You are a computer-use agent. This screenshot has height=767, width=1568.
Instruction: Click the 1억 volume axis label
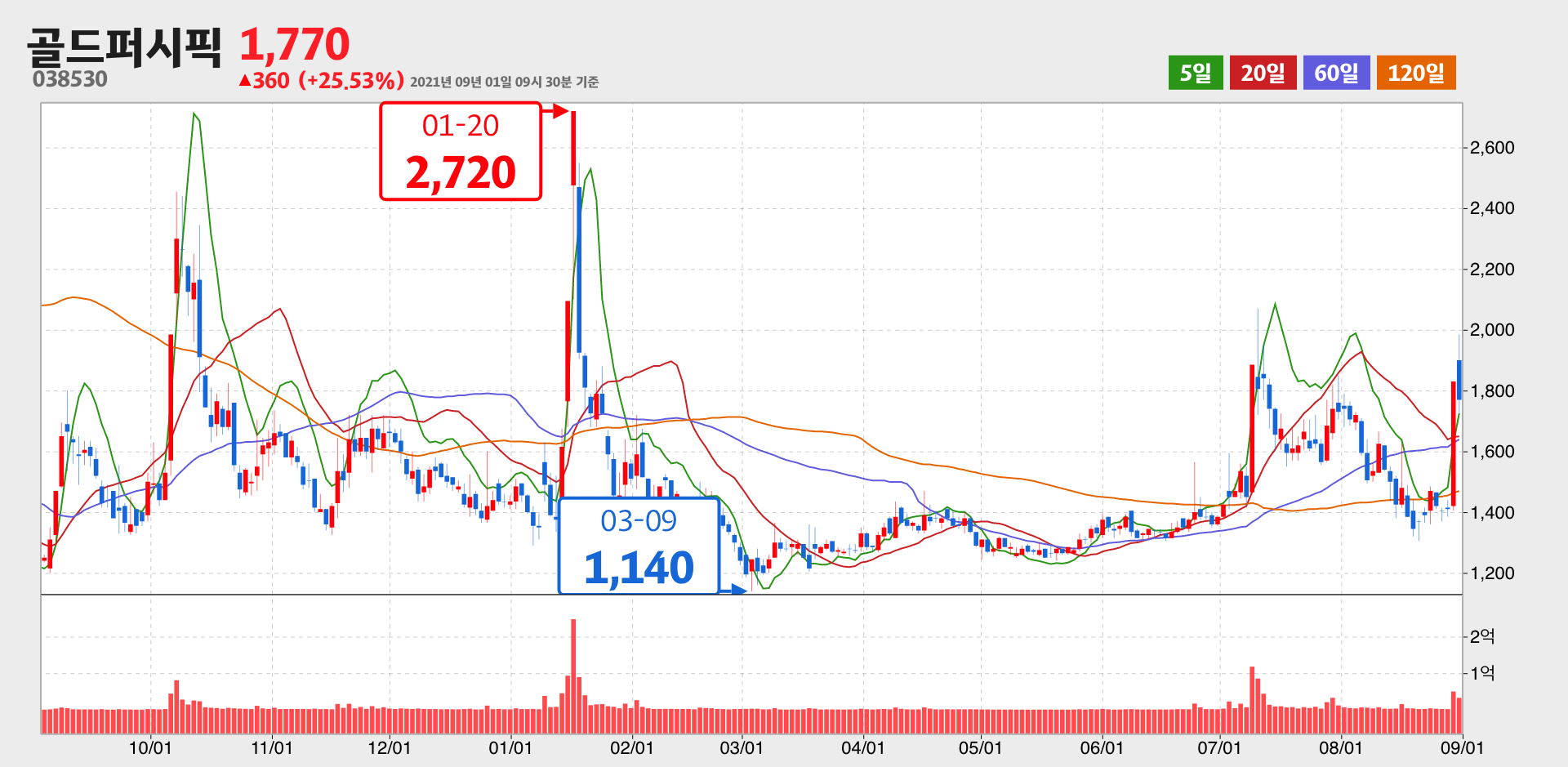1482,673
